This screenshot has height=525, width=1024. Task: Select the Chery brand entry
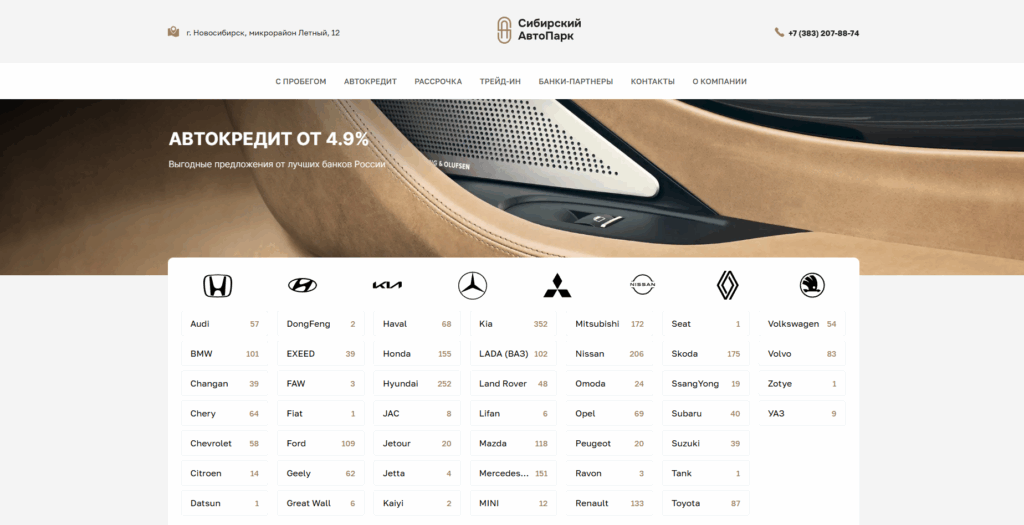225,414
